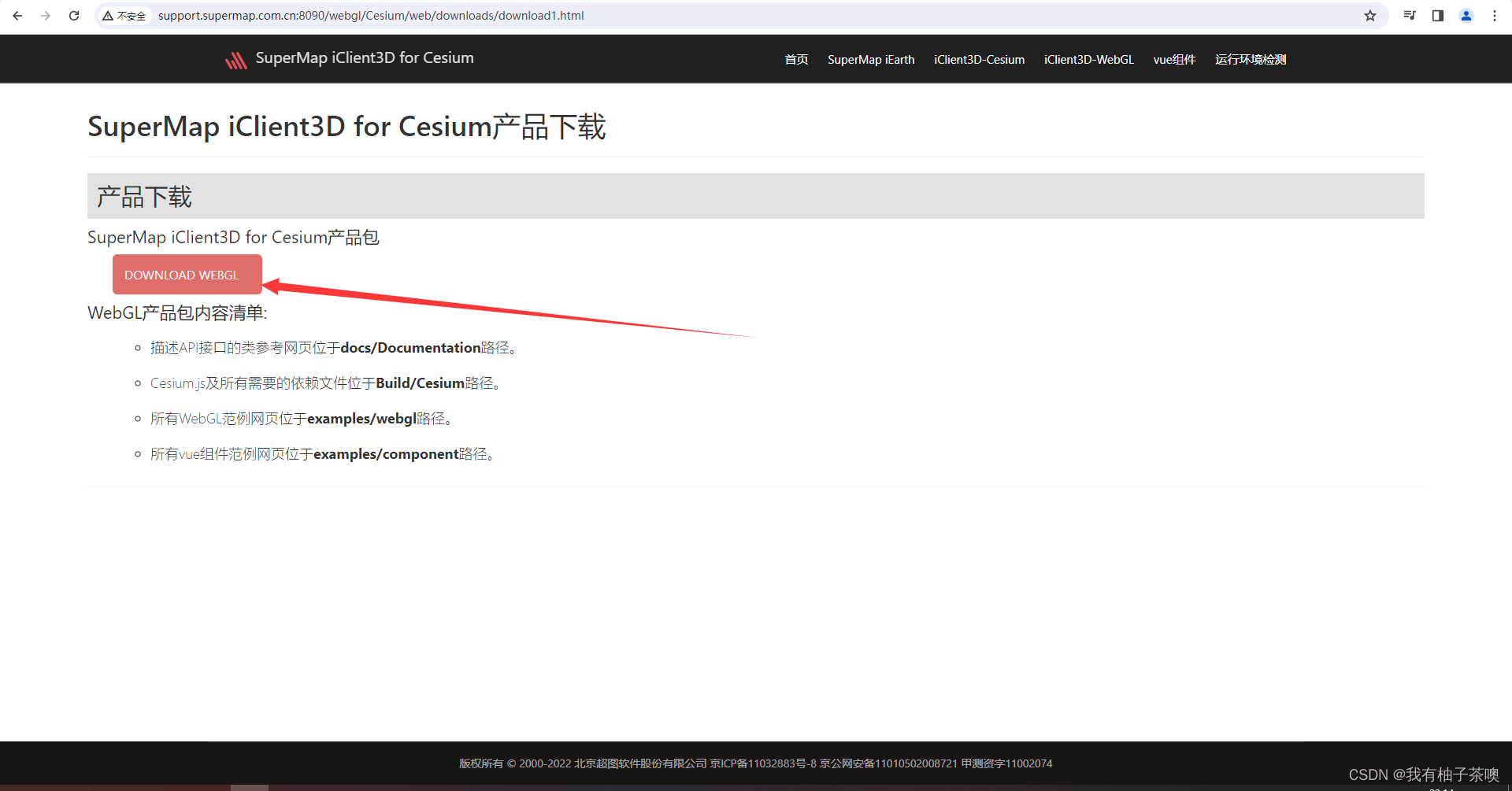The width and height of the screenshot is (1512, 791).
Task: Click the examples/component path line
Action: tap(324, 454)
